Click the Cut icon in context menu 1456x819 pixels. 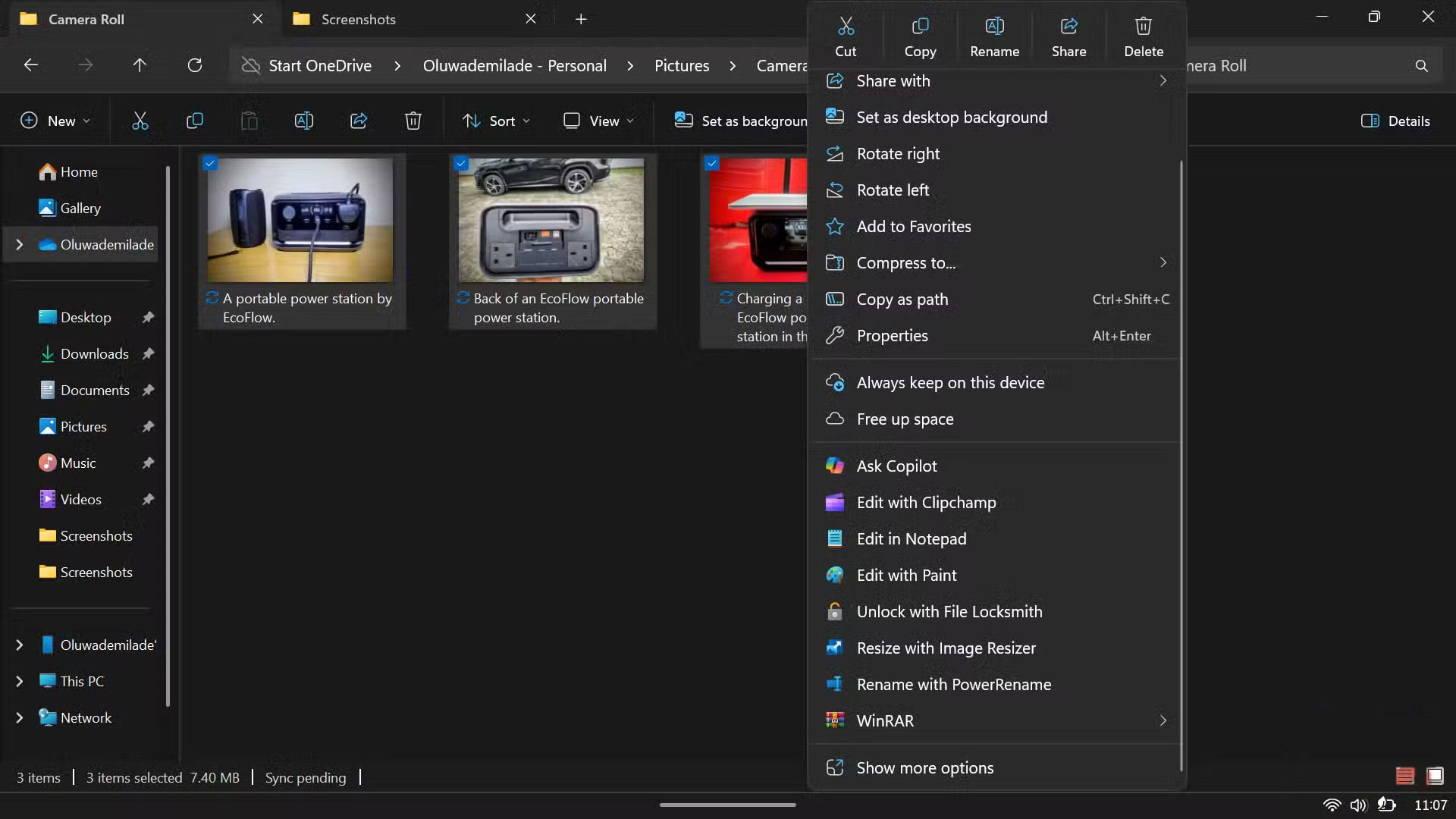[846, 27]
